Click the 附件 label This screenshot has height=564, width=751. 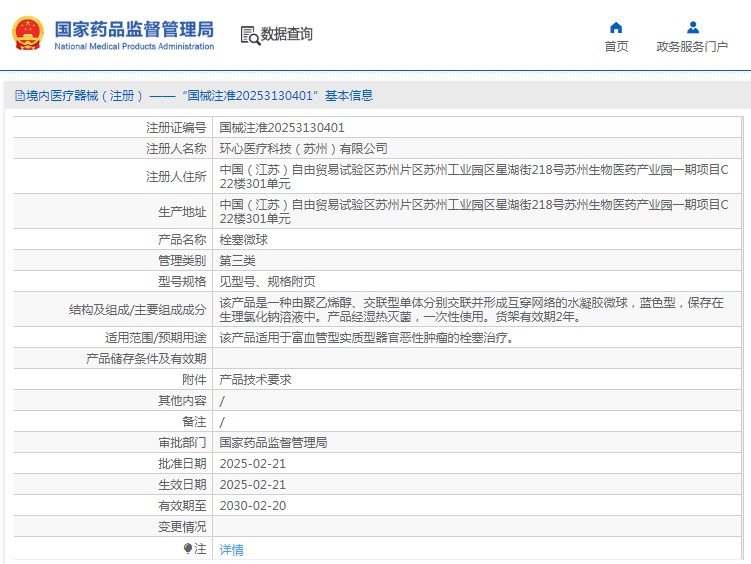tap(194, 380)
